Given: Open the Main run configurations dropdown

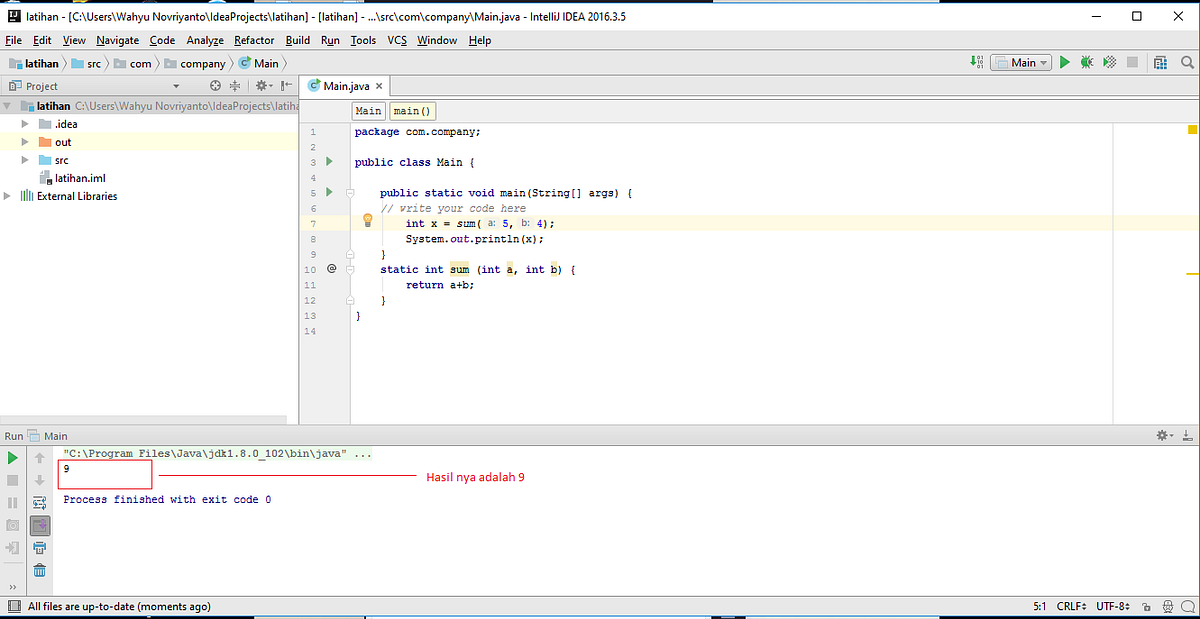Looking at the screenshot, I should point(1021,61).
